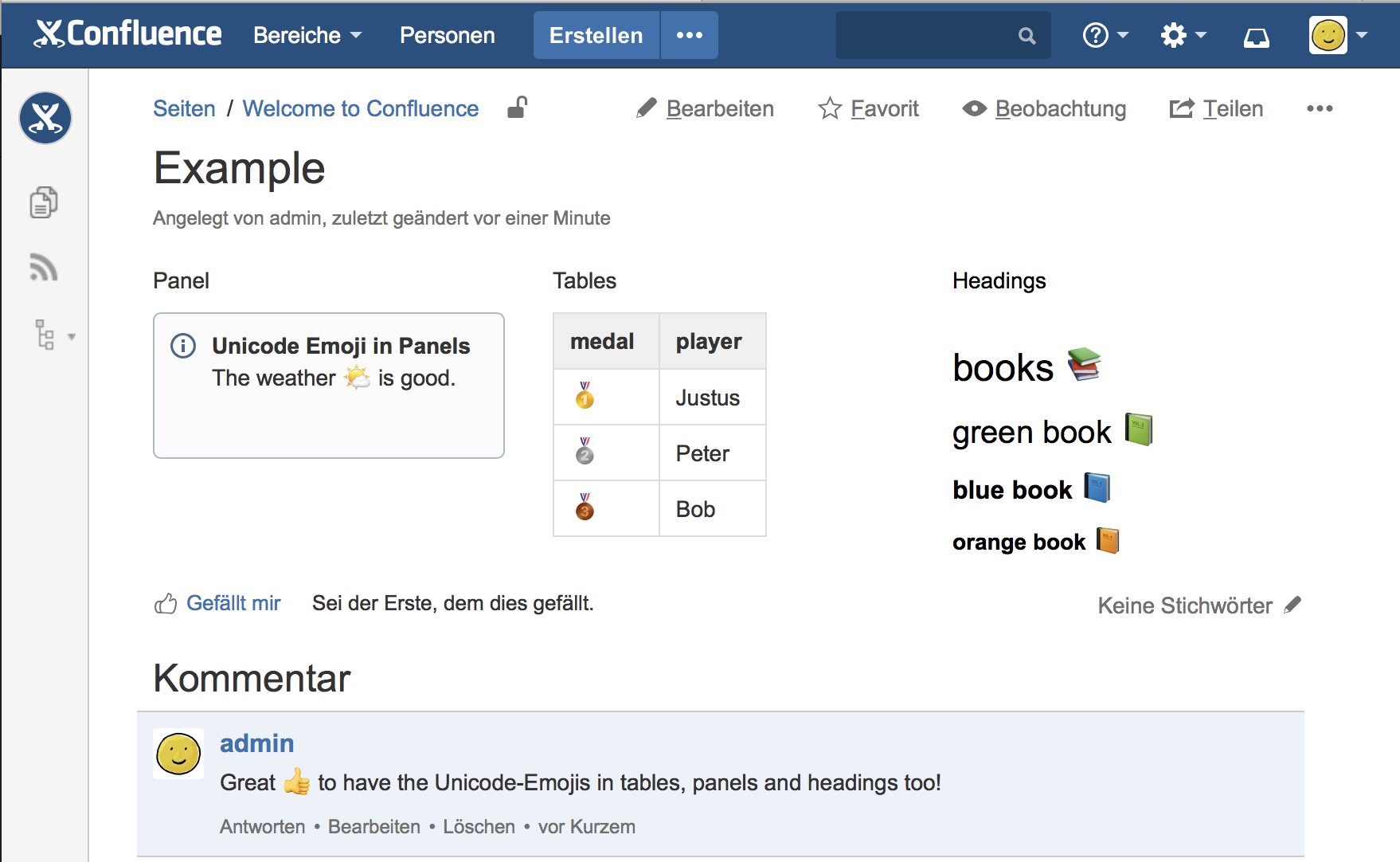Click the page tree icon in sidebar
Screen dimensions: 1400x862
45,335
